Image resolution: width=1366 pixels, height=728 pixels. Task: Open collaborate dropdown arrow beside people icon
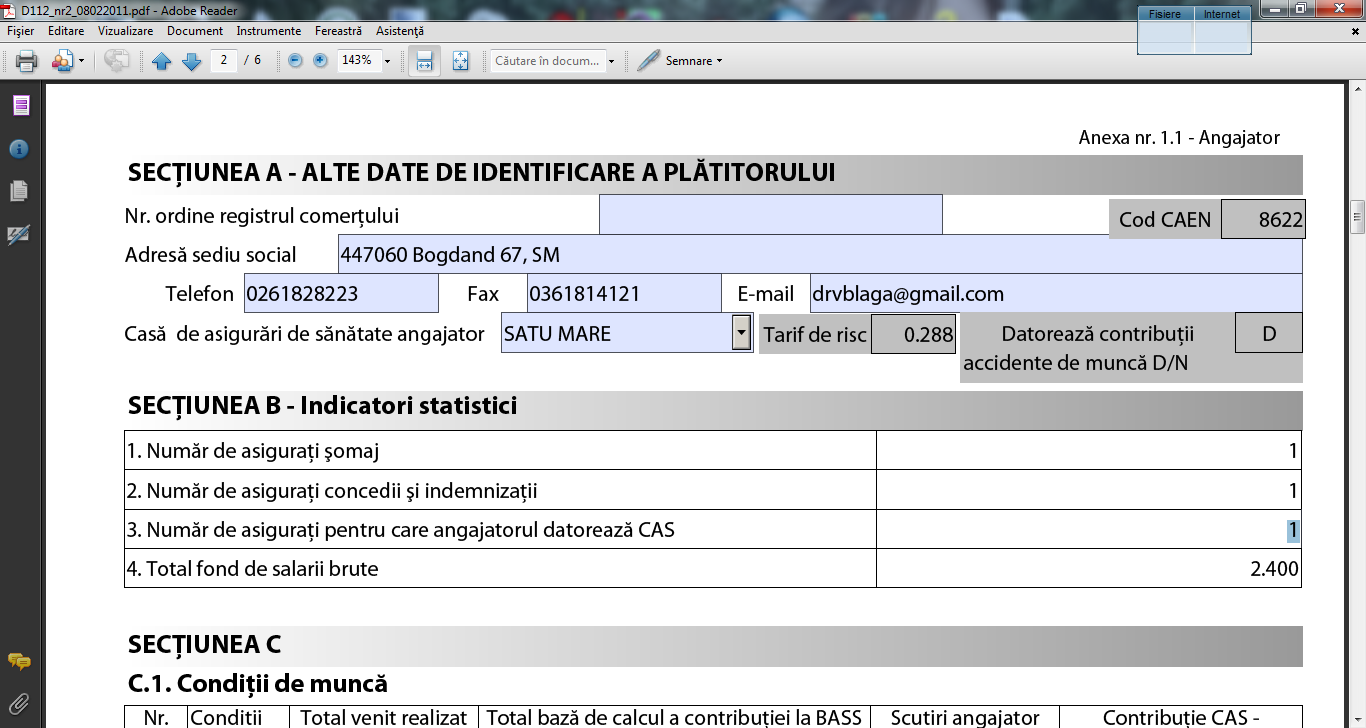click(81, 61)
